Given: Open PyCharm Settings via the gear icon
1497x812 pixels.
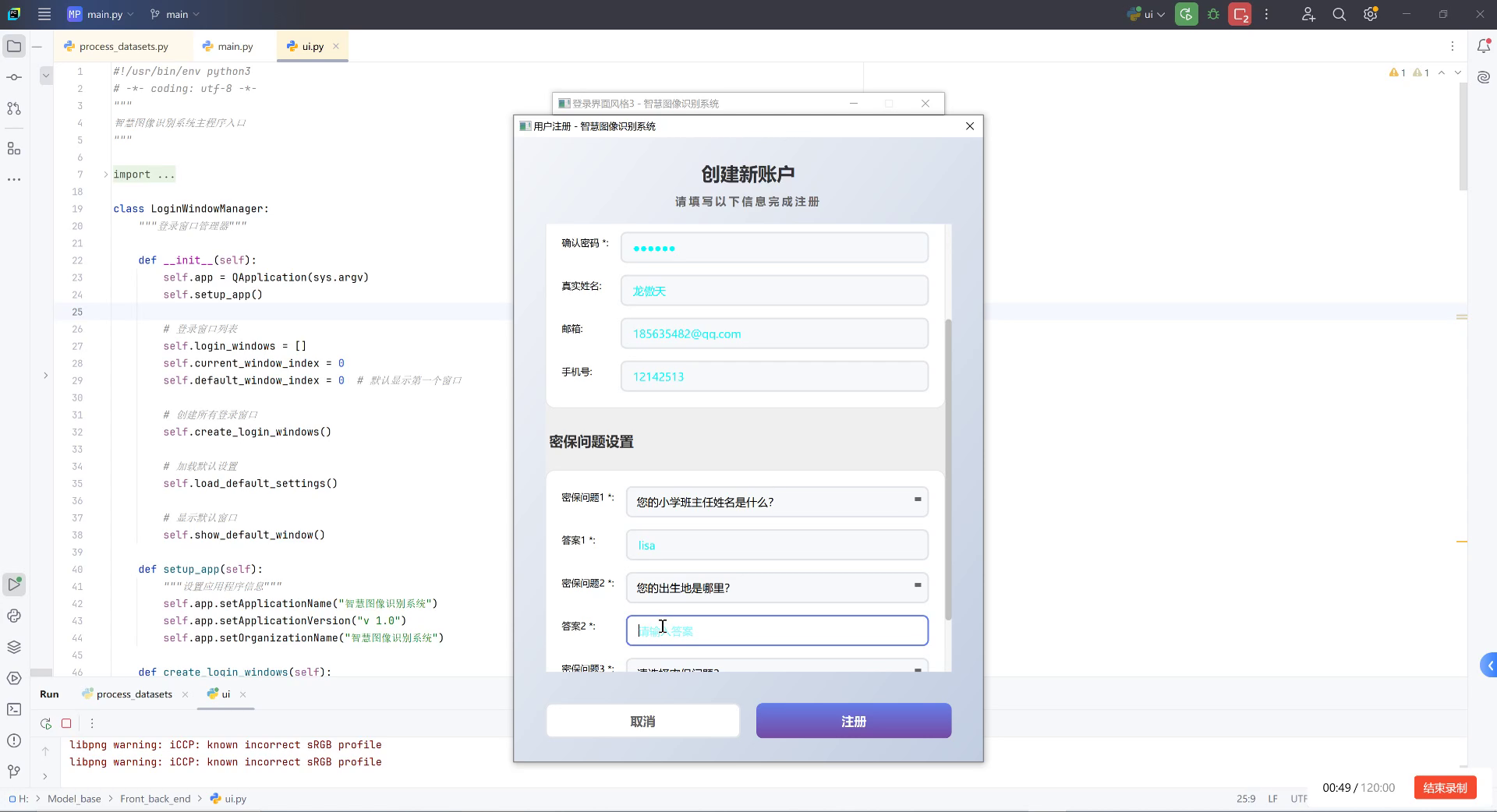Looking at the screenshot, I should tap(1370, 14).
